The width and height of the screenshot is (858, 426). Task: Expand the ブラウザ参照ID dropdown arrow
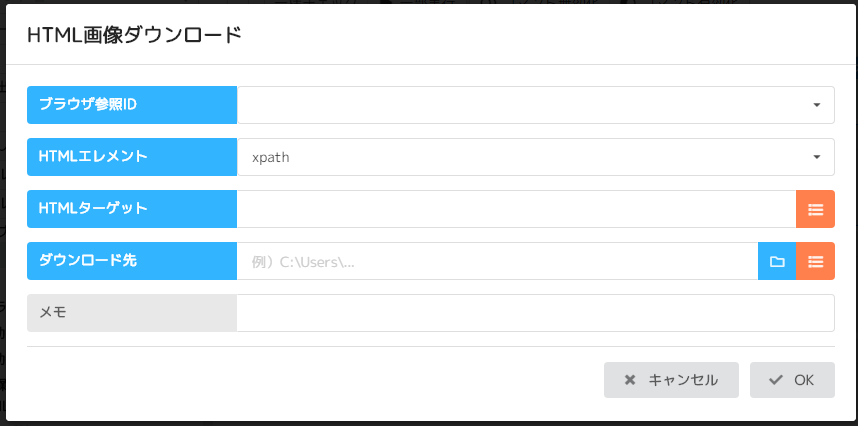[x=816, y=105]
